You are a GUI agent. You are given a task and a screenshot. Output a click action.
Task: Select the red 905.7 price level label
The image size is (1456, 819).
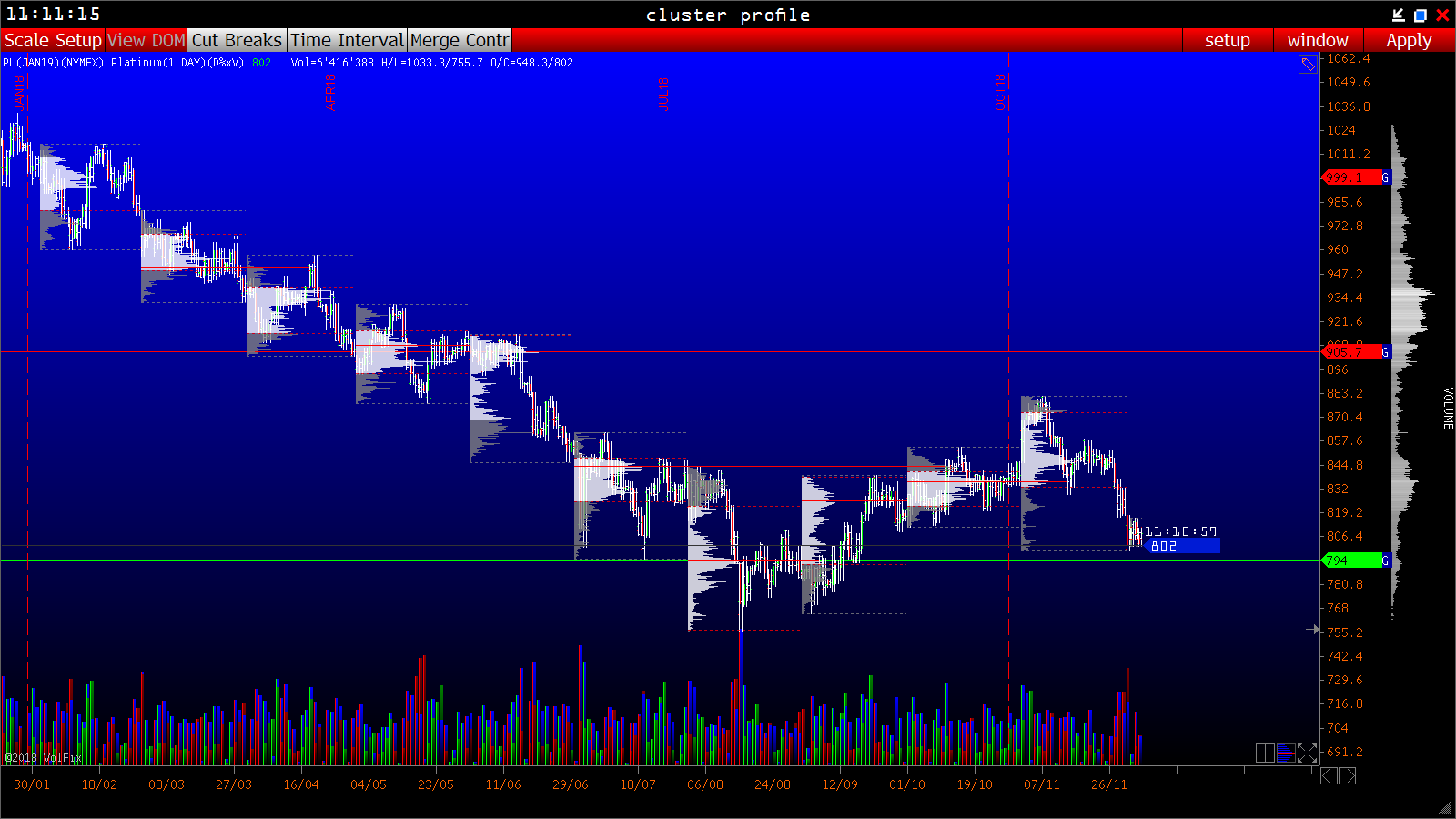pos(1351,352)
